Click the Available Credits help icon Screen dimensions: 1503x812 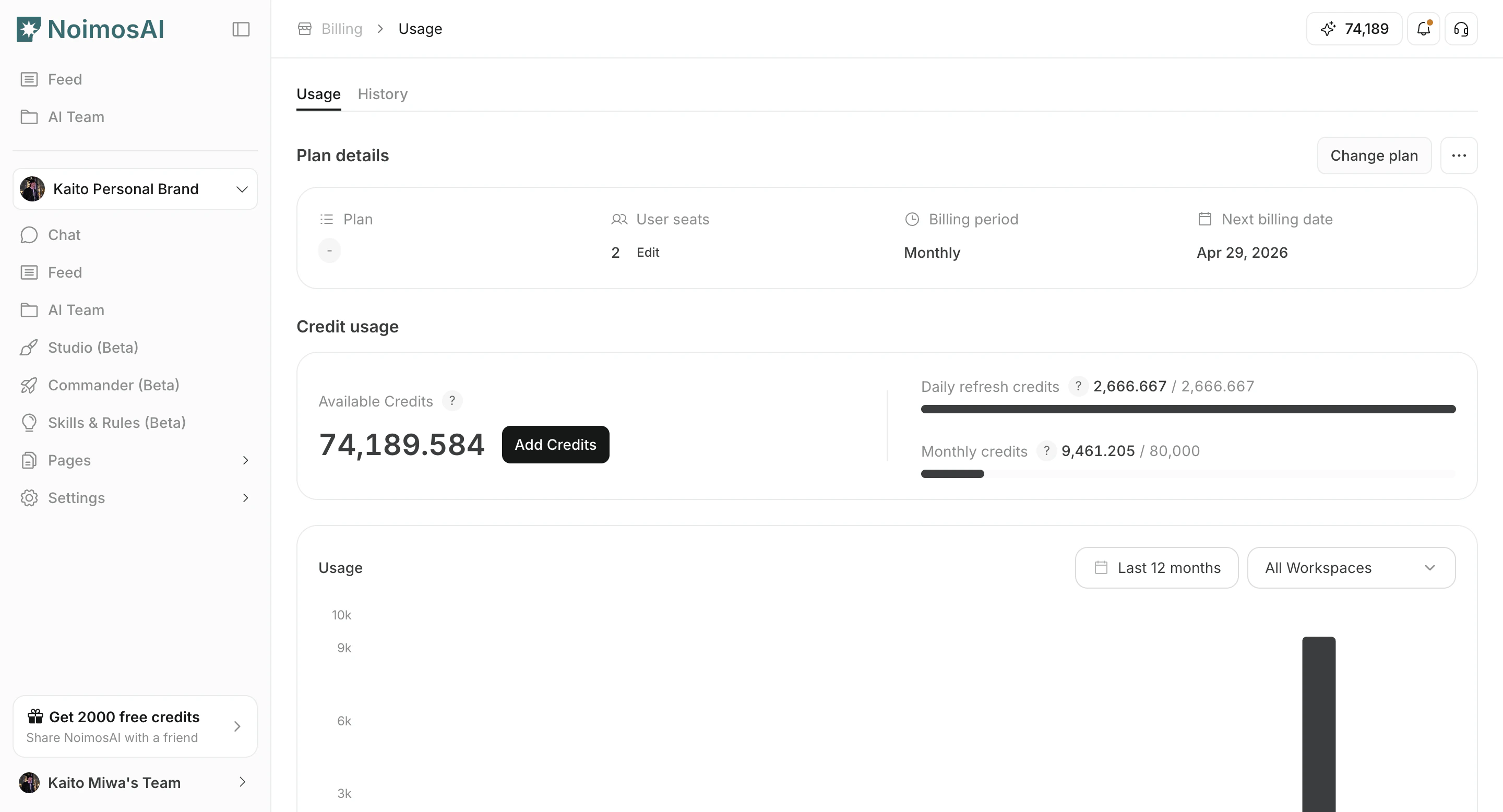pyautogui.click(x=452, y=401)
